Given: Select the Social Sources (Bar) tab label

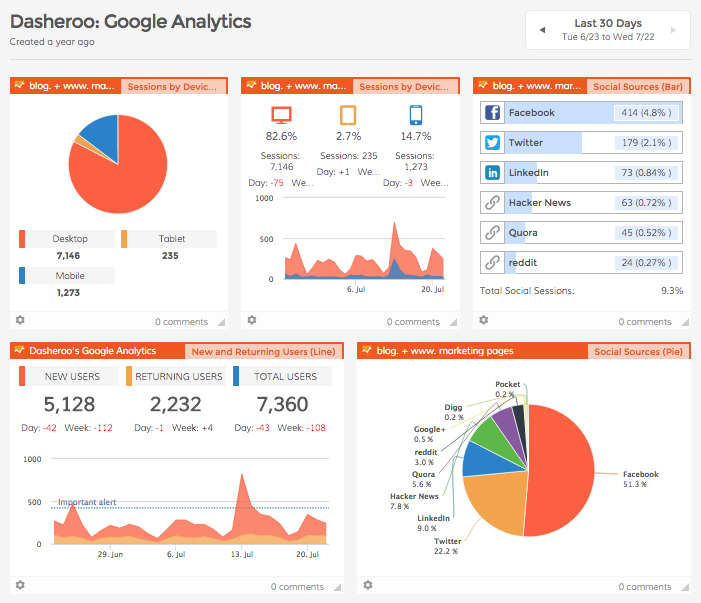Looking at the screenshot, I should click(x=637, y=87).
